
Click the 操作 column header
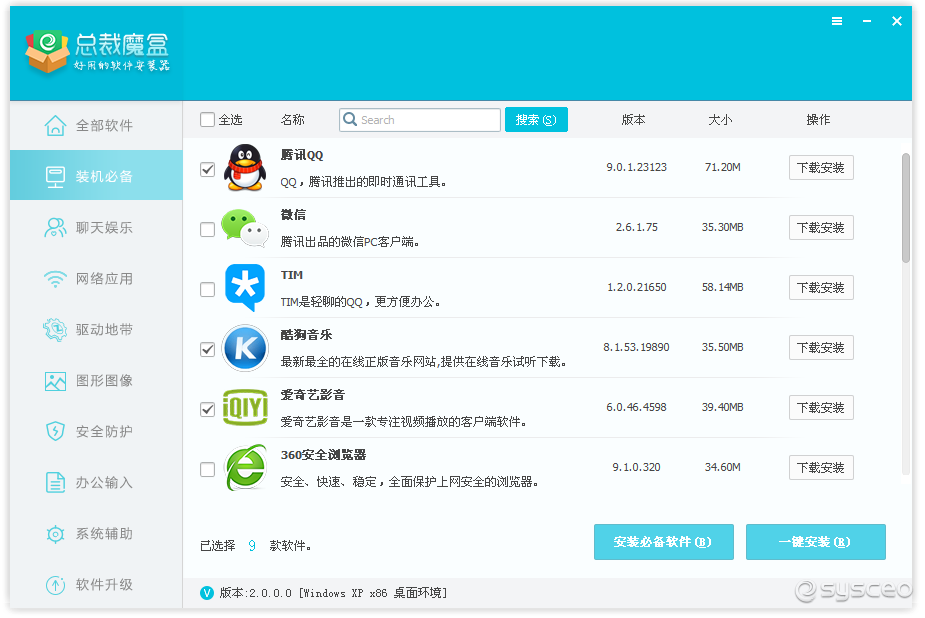[818, 120]
